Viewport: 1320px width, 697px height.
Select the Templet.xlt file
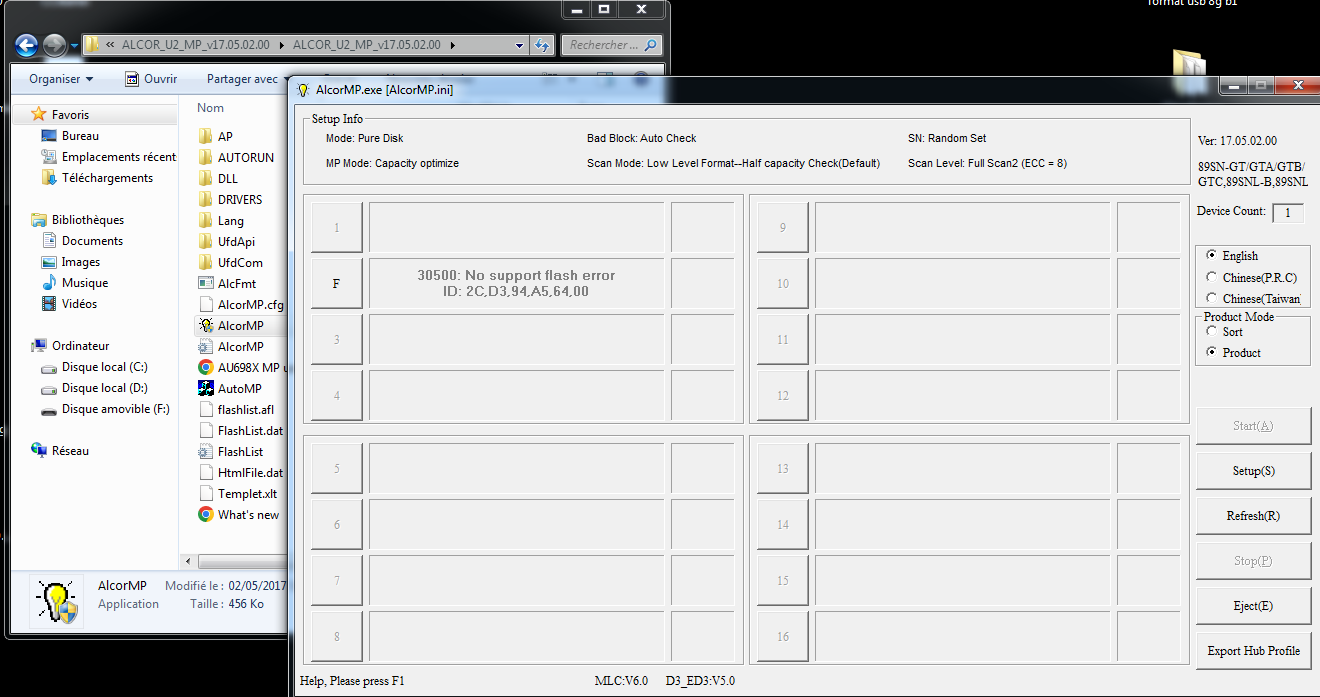coord(247,494)
